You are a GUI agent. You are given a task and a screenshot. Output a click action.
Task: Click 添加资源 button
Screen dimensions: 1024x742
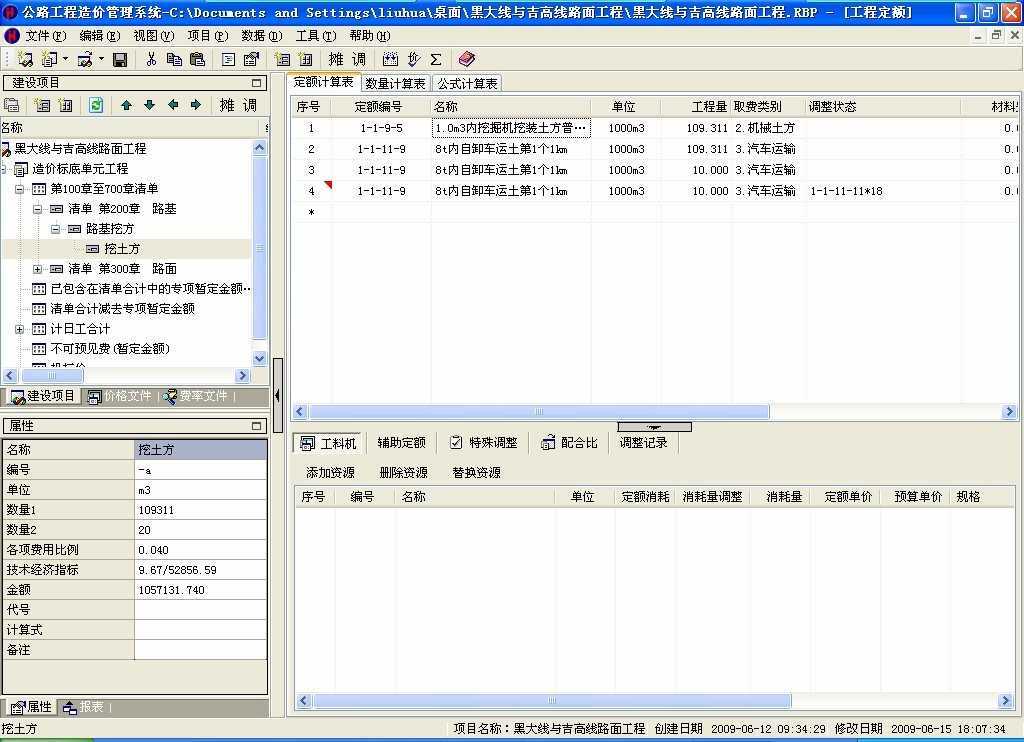(330, 472)
